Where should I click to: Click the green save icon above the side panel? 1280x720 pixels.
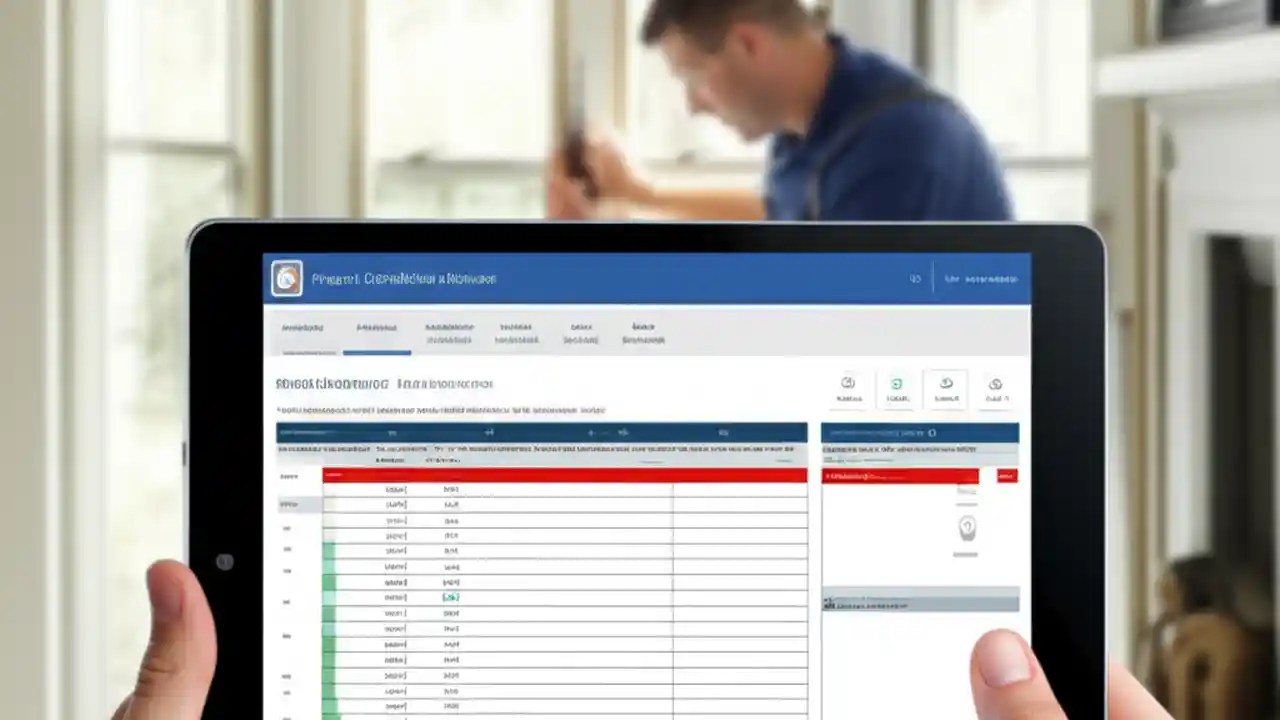[897, 384]
